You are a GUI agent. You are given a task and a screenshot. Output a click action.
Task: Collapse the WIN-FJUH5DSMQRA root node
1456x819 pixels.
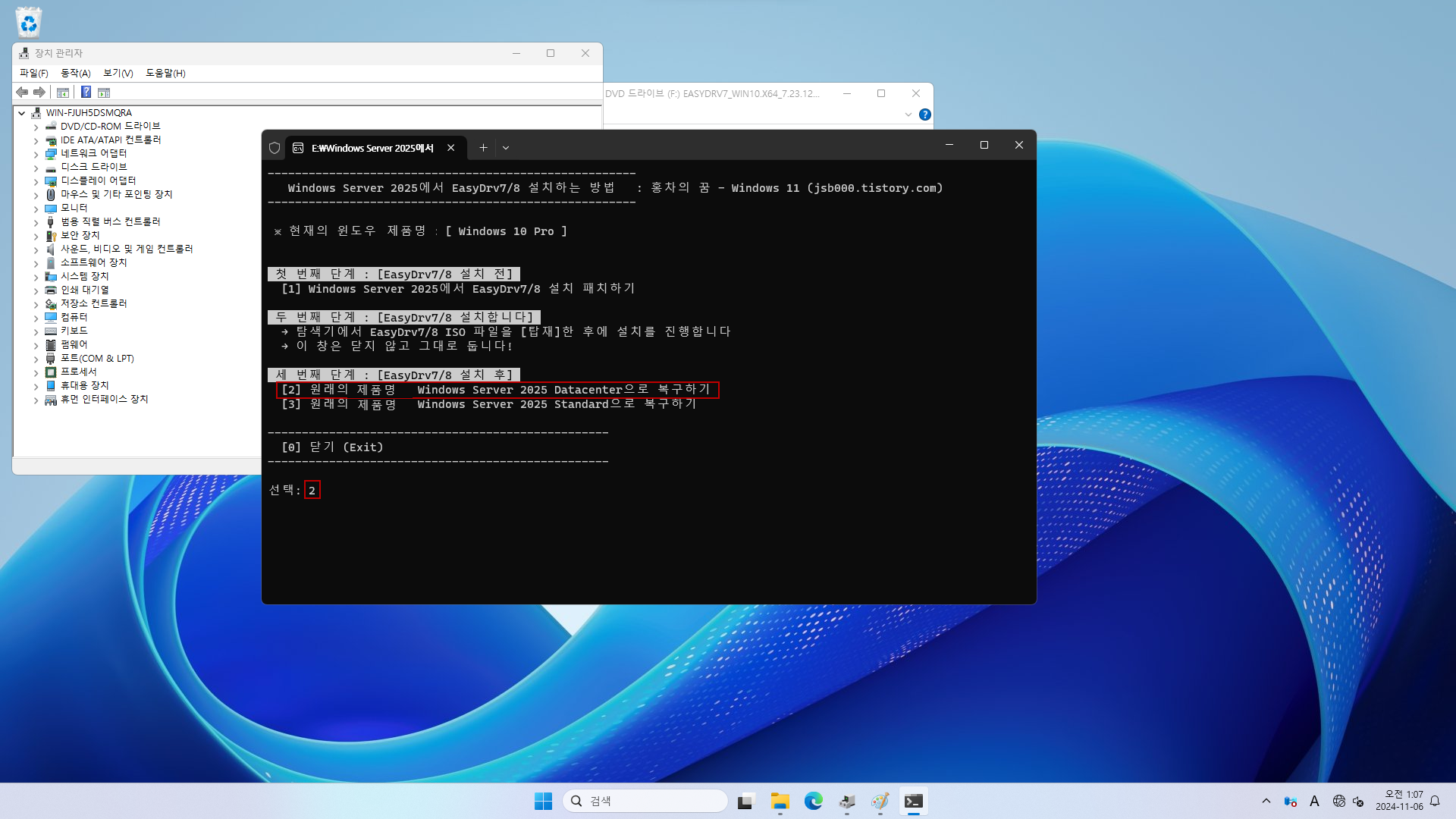[x=22, y=113]
